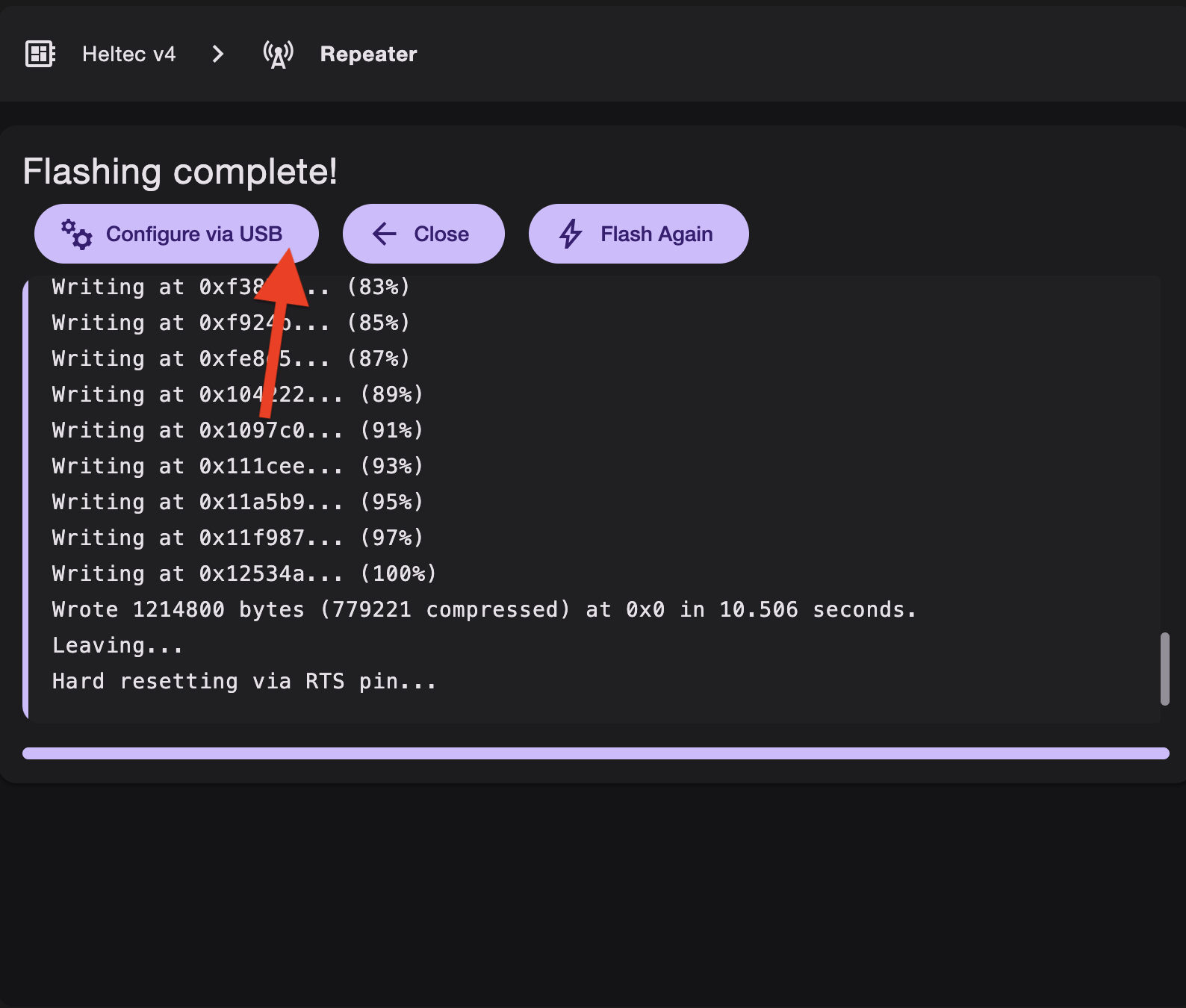The height and width of the screenshot is (1008, 1186).
Task: Click the 'Wrote 1214800 bytes' log line
Action: pos(484,609)
